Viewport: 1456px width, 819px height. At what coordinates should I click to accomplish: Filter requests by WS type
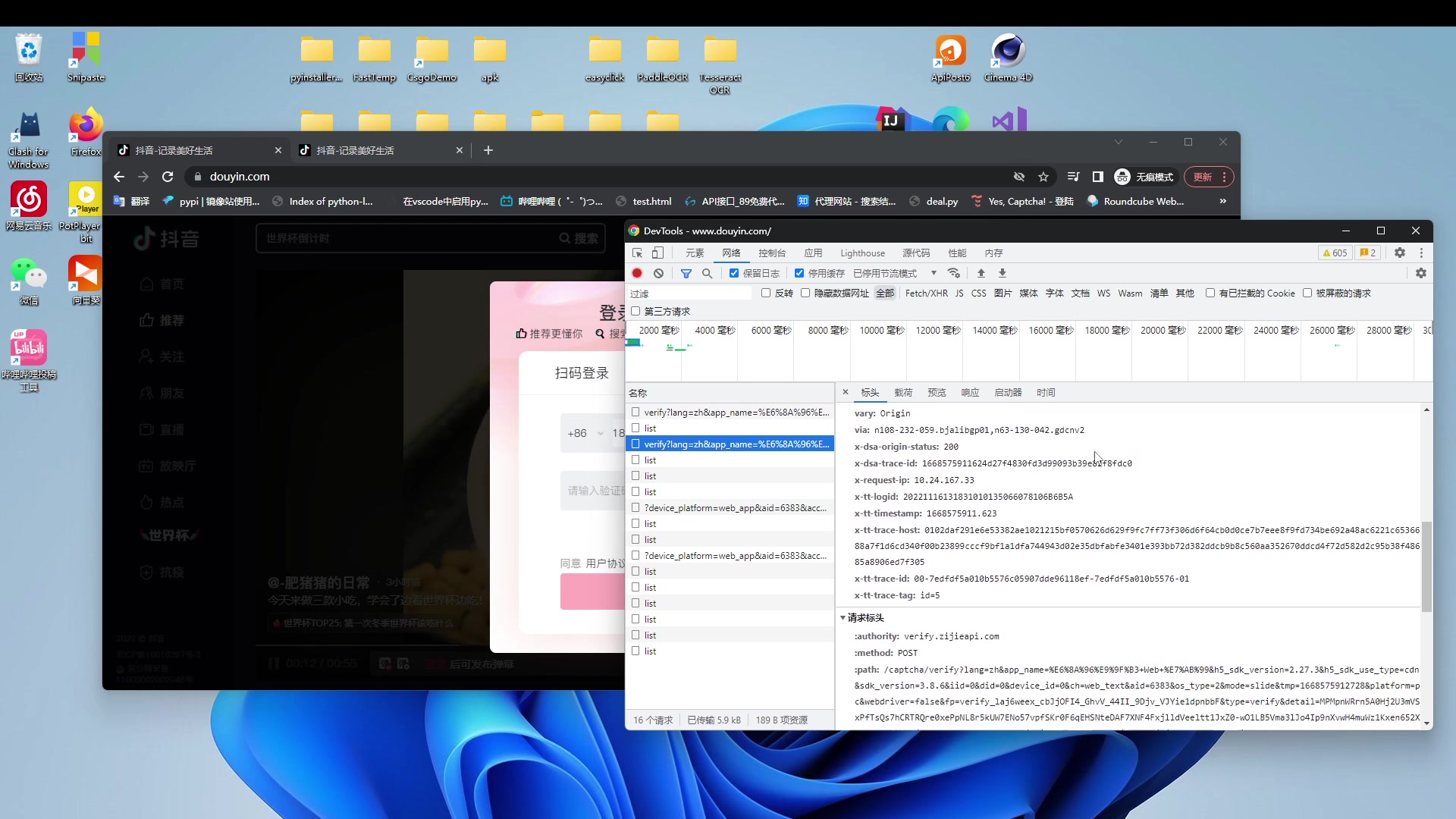(1103, 293)
